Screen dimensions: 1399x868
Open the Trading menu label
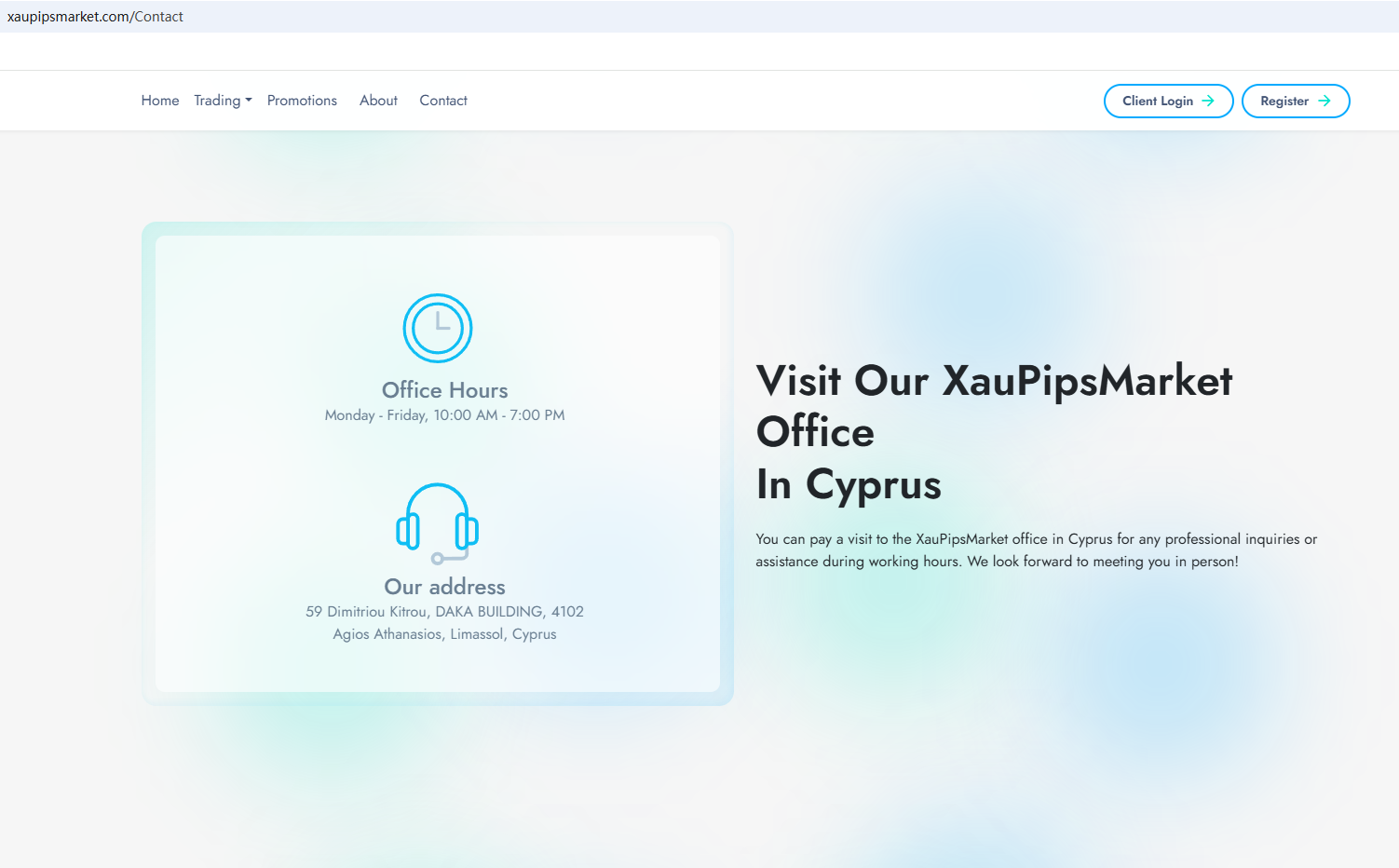pyautogui.click(x=217, y=101)
